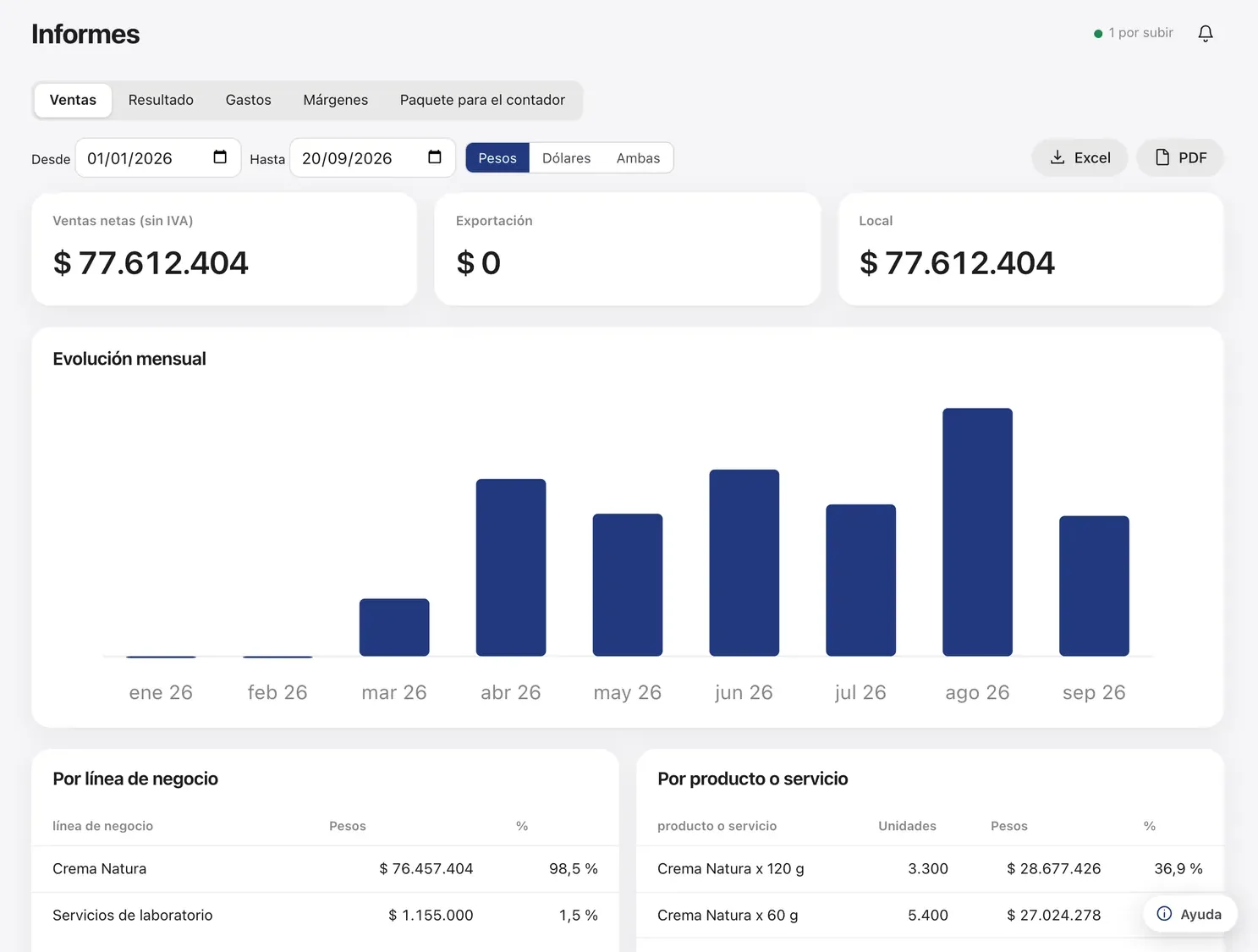
Task: Click the mar 26 chart bar
Action: coord(394,628)
